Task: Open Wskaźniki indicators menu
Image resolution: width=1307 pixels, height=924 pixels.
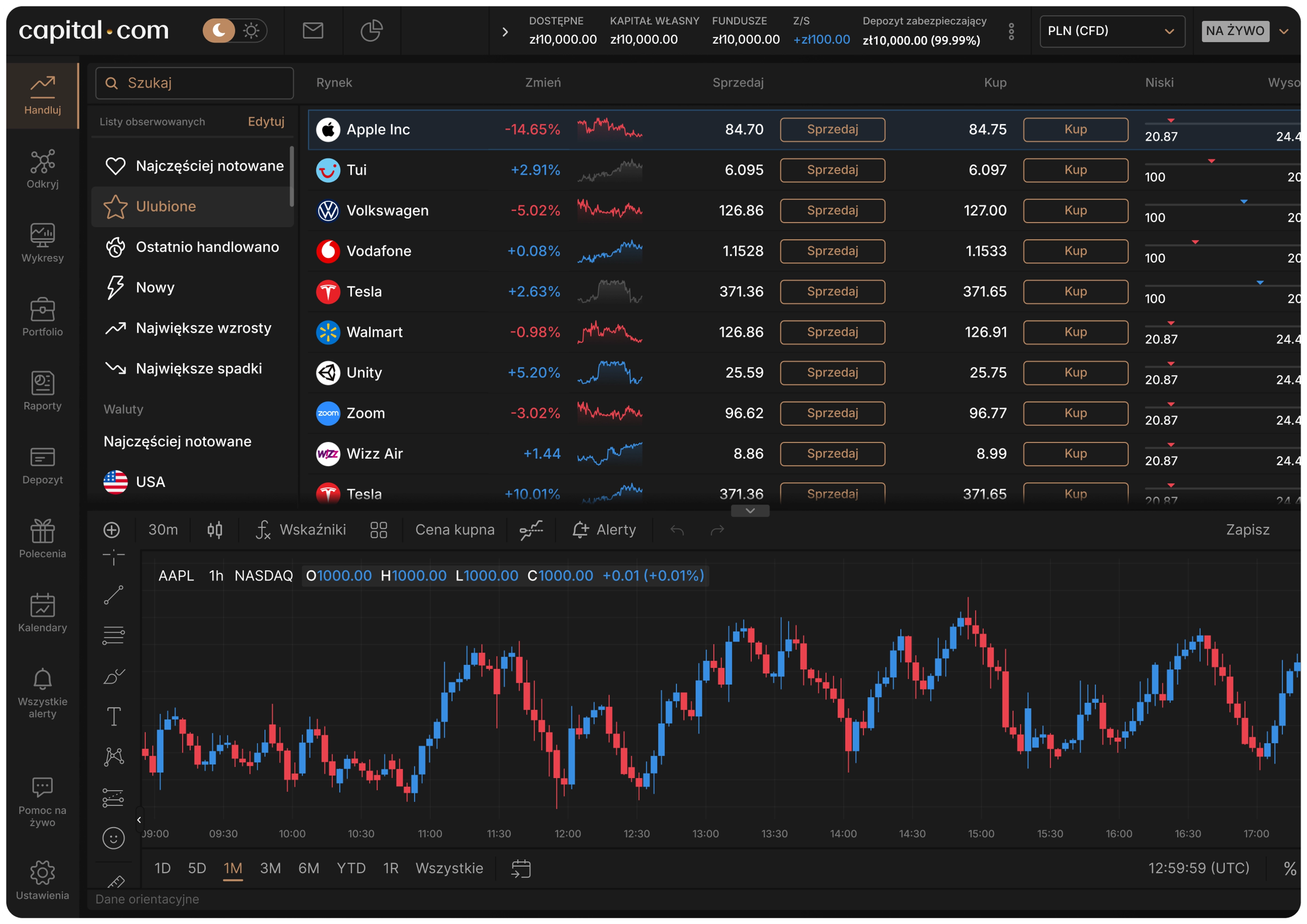Action: (x=300, y=530)
